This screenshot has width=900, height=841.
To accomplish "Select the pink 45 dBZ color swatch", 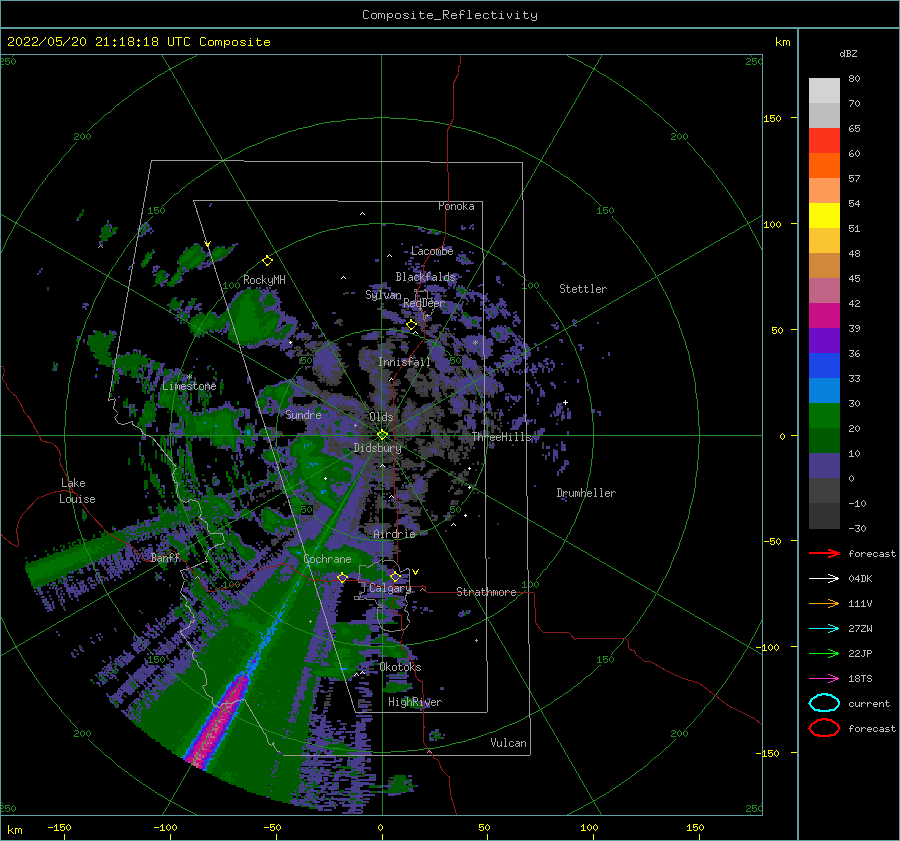I will pos(824,290).
